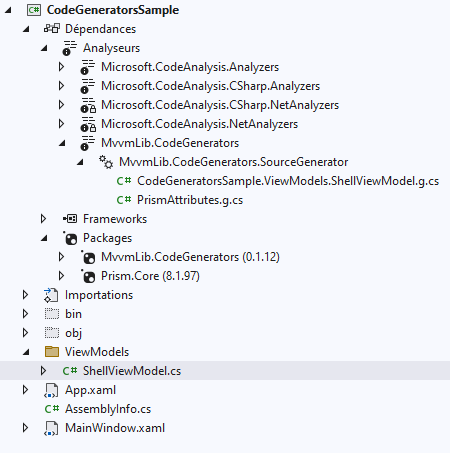Screen dimensions: 450x453
Task: Click the gears icon of MvvmLib.CodeGenerators.SourceGenerator
Action: pyautogui.click(x=106, y=162)
